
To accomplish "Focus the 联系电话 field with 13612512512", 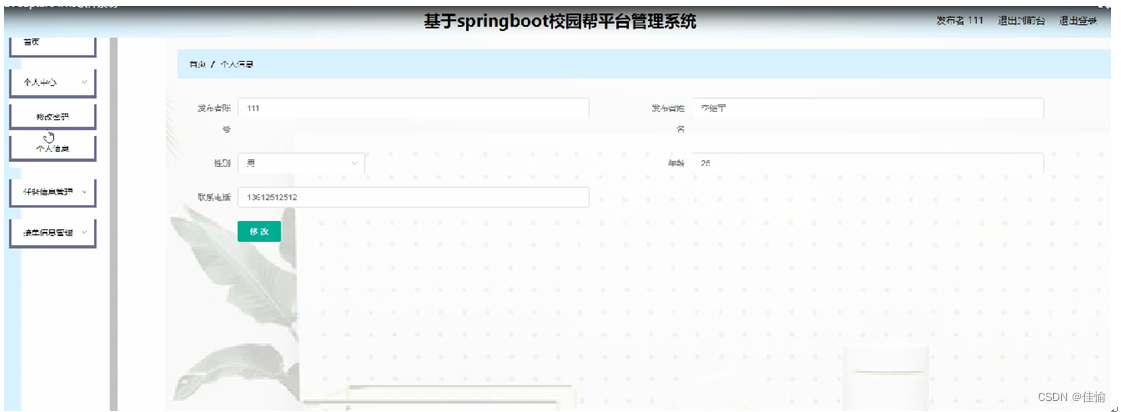I will pos(413,197).
